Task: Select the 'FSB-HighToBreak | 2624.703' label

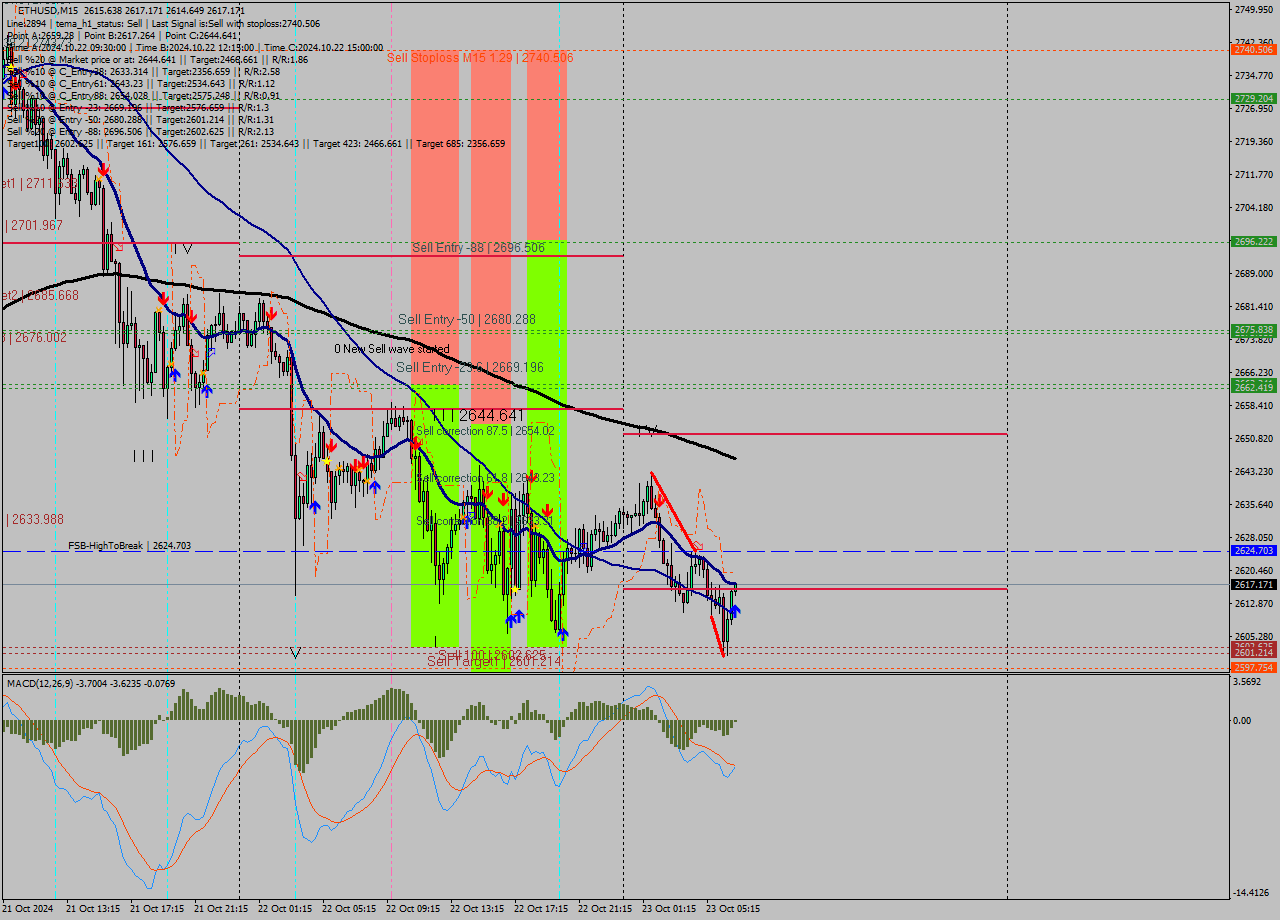Action: (129, 546)
